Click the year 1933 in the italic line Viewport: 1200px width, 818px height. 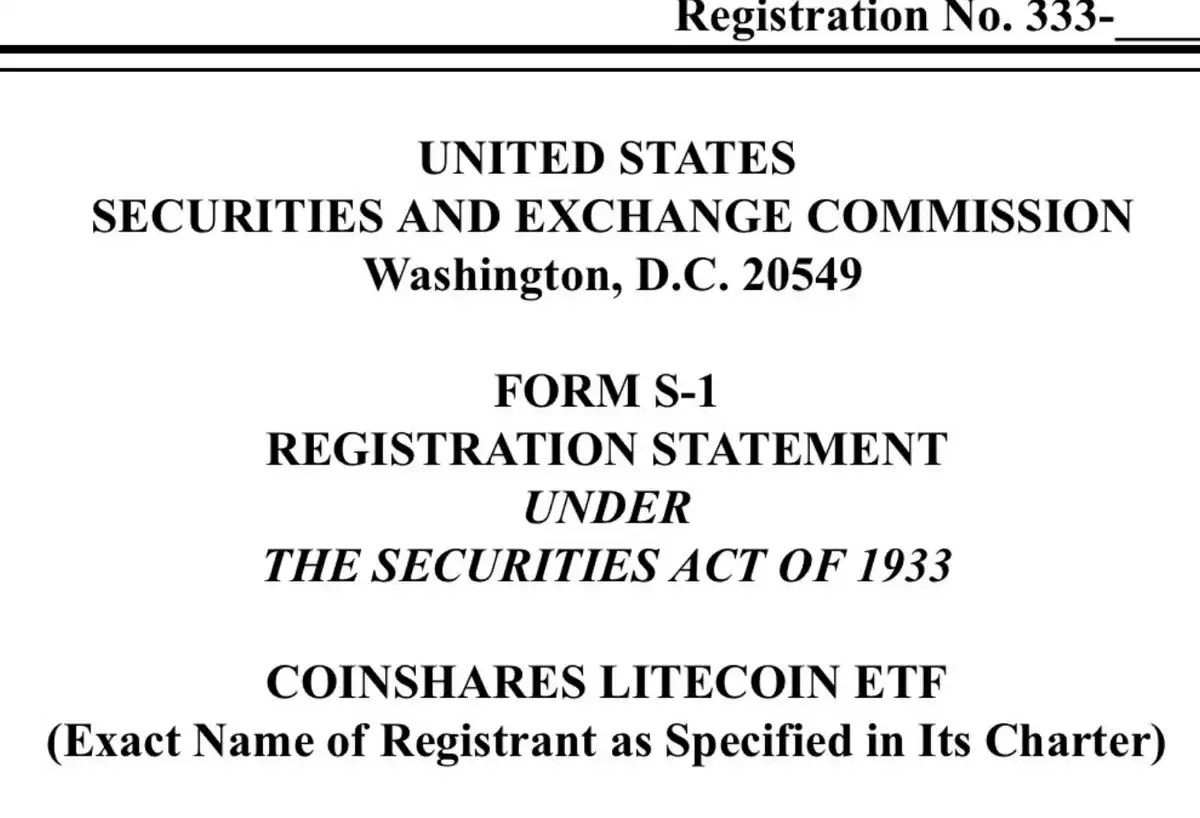pyautogui.click(x=904, y=566)
